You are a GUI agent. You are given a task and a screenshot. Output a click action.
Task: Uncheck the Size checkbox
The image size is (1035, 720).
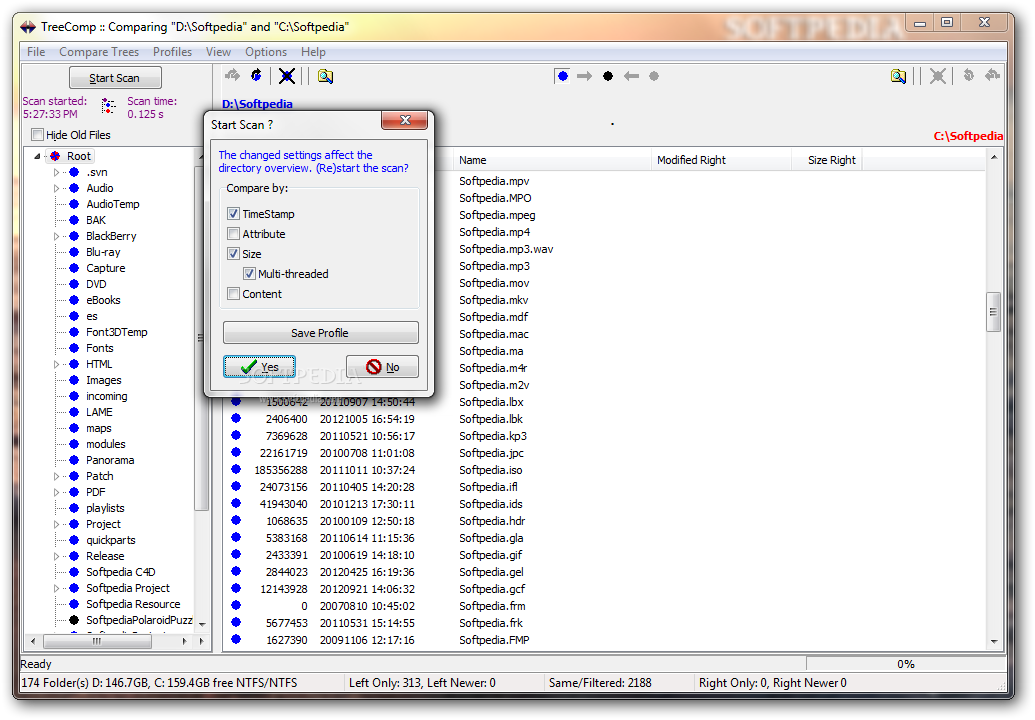tap(233, 253)
